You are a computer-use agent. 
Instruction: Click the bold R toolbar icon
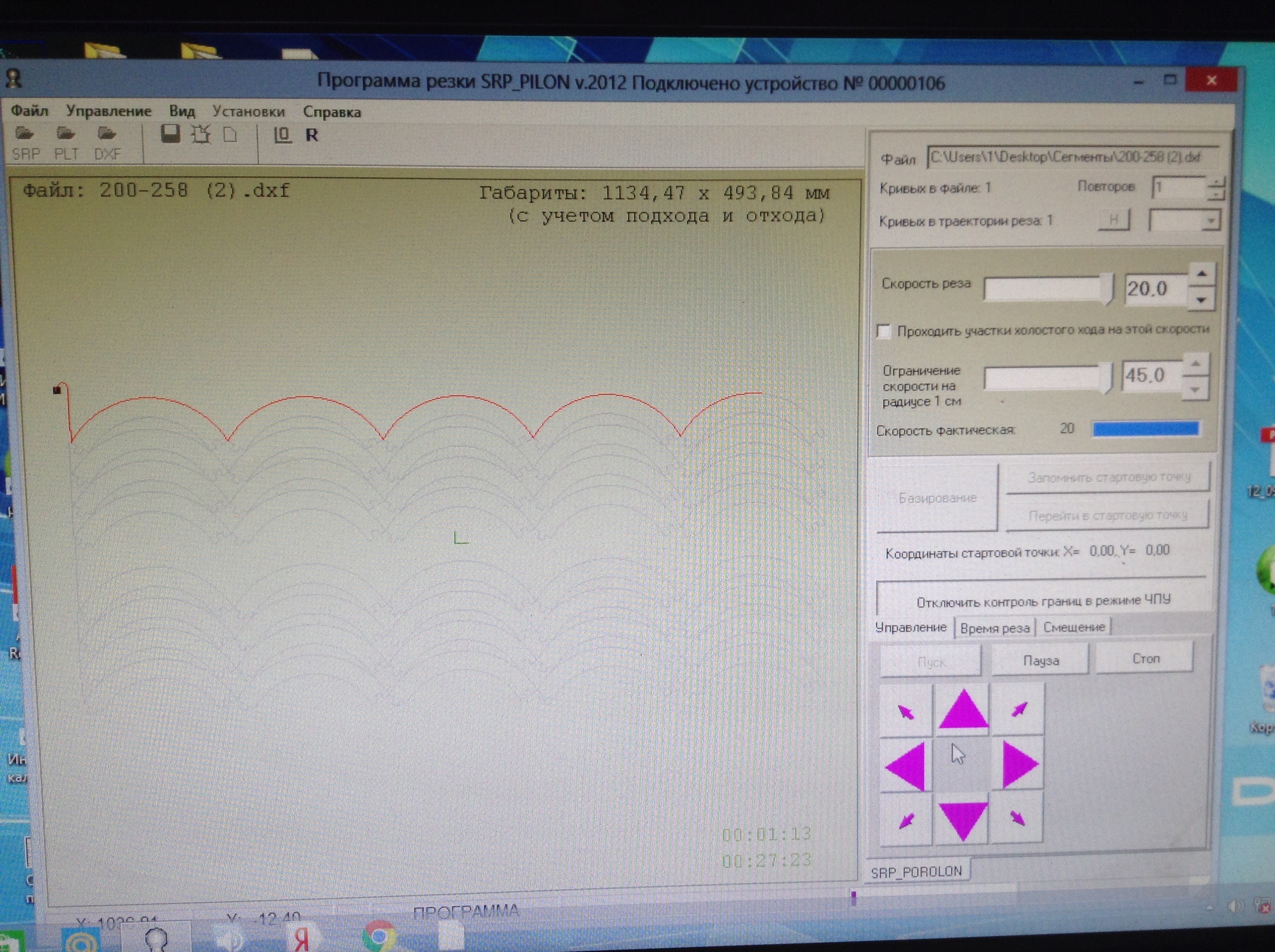pos(311,135)
